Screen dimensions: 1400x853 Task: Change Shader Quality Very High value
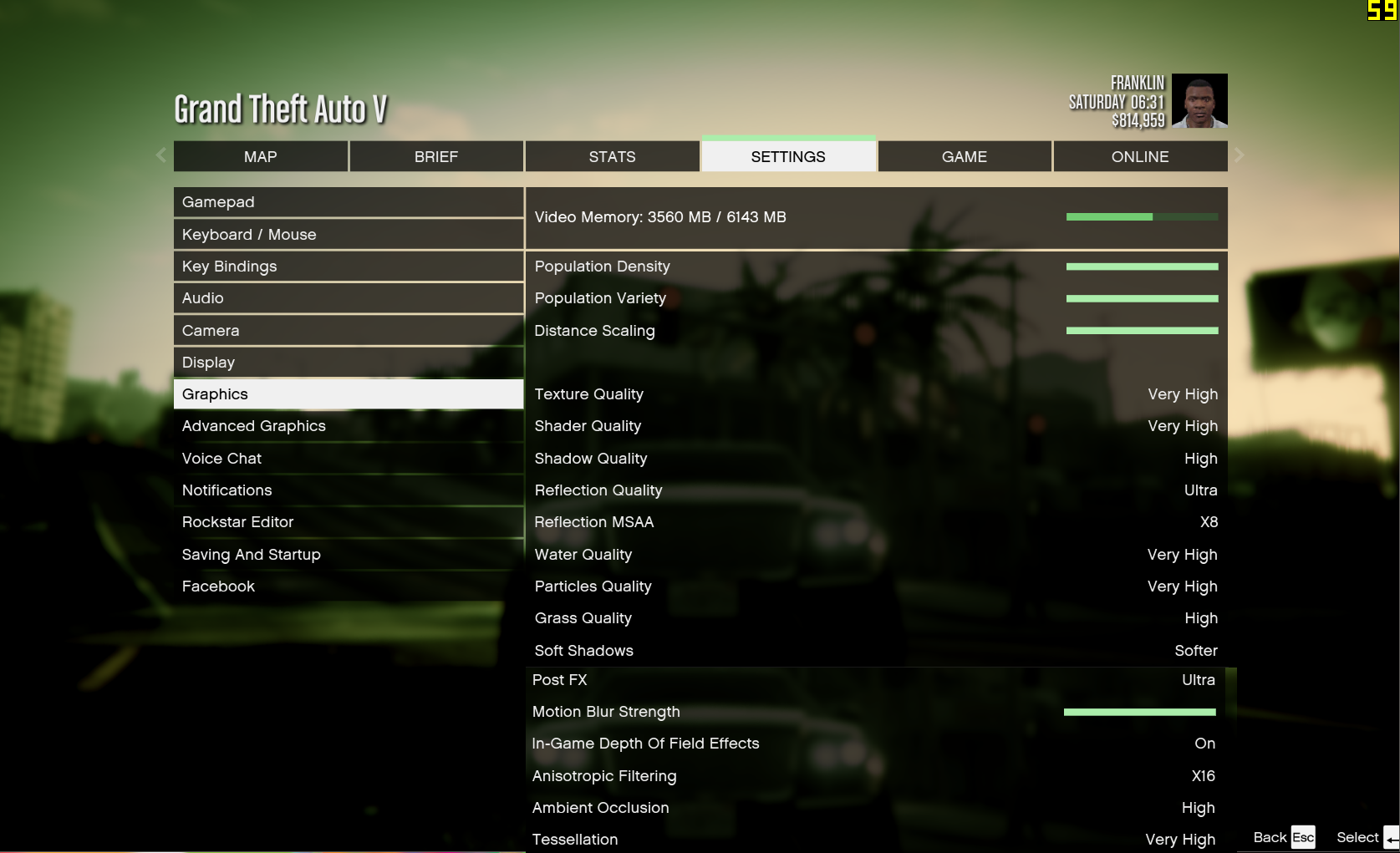click(1183, 426)
